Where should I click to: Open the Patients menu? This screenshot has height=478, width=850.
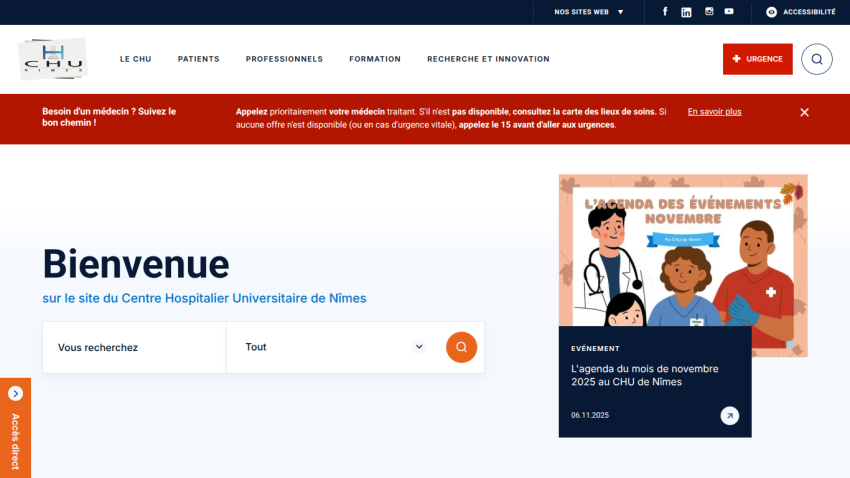click(198, 59)
